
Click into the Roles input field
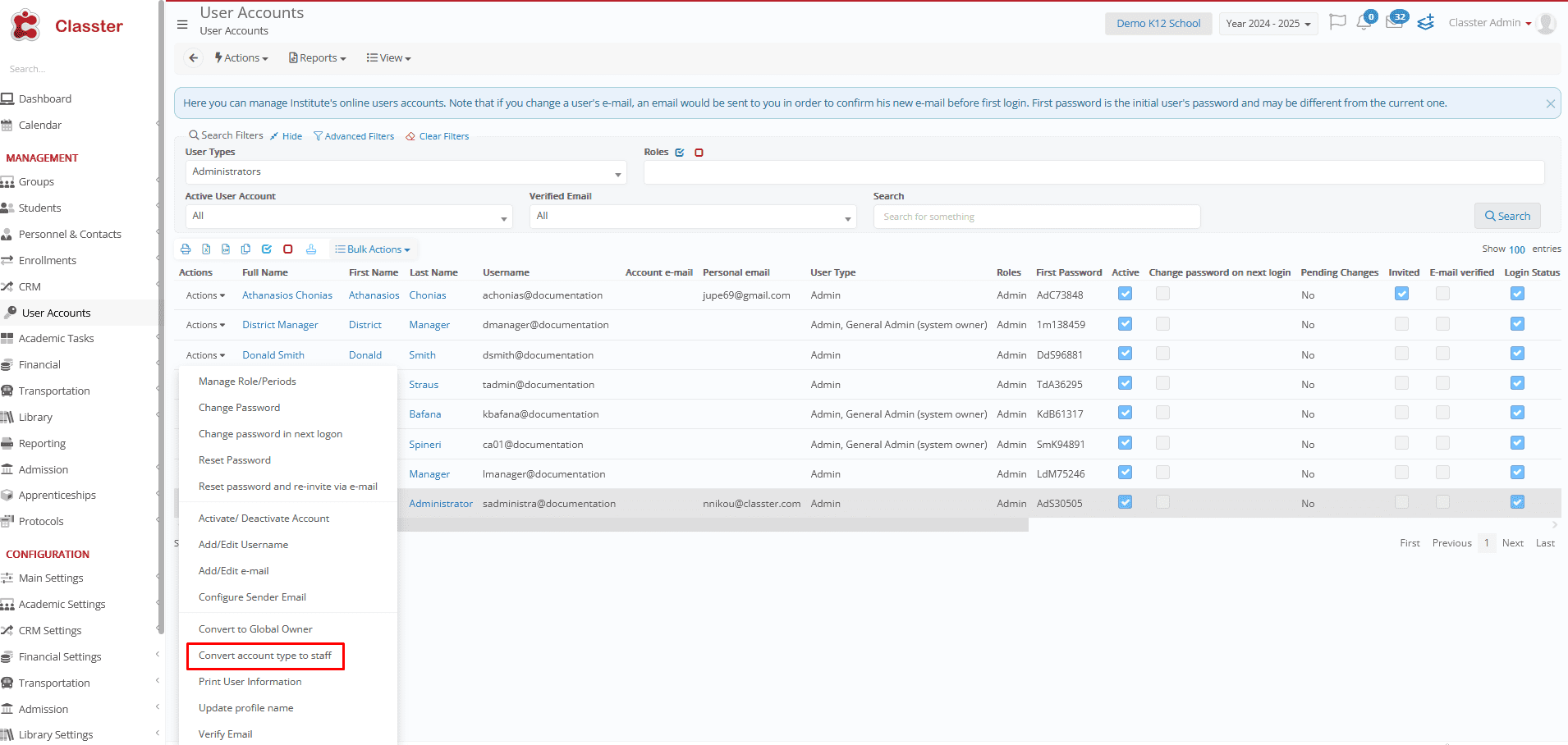(1094, 172)
